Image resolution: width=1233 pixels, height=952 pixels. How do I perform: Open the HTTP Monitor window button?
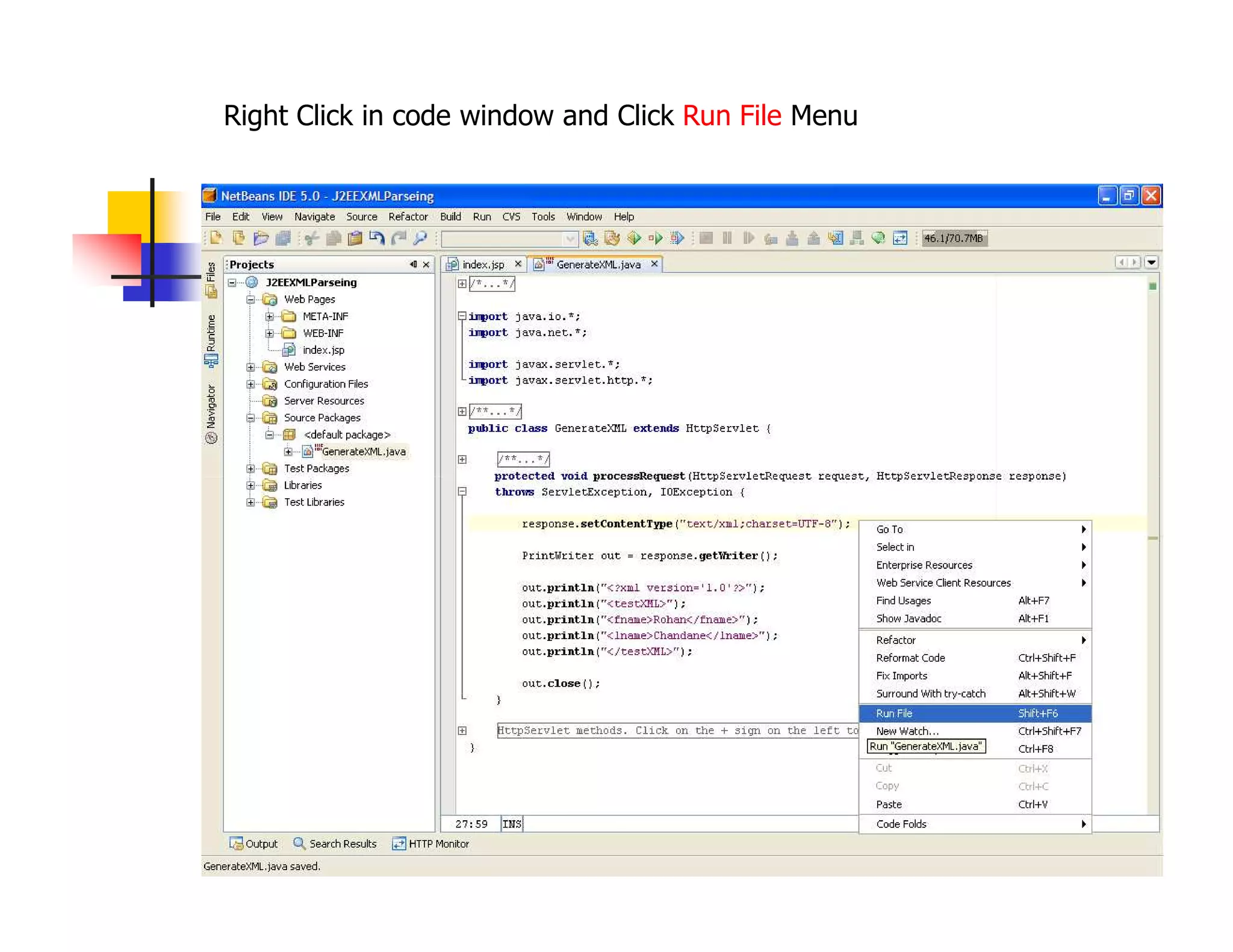coord(430,844)
